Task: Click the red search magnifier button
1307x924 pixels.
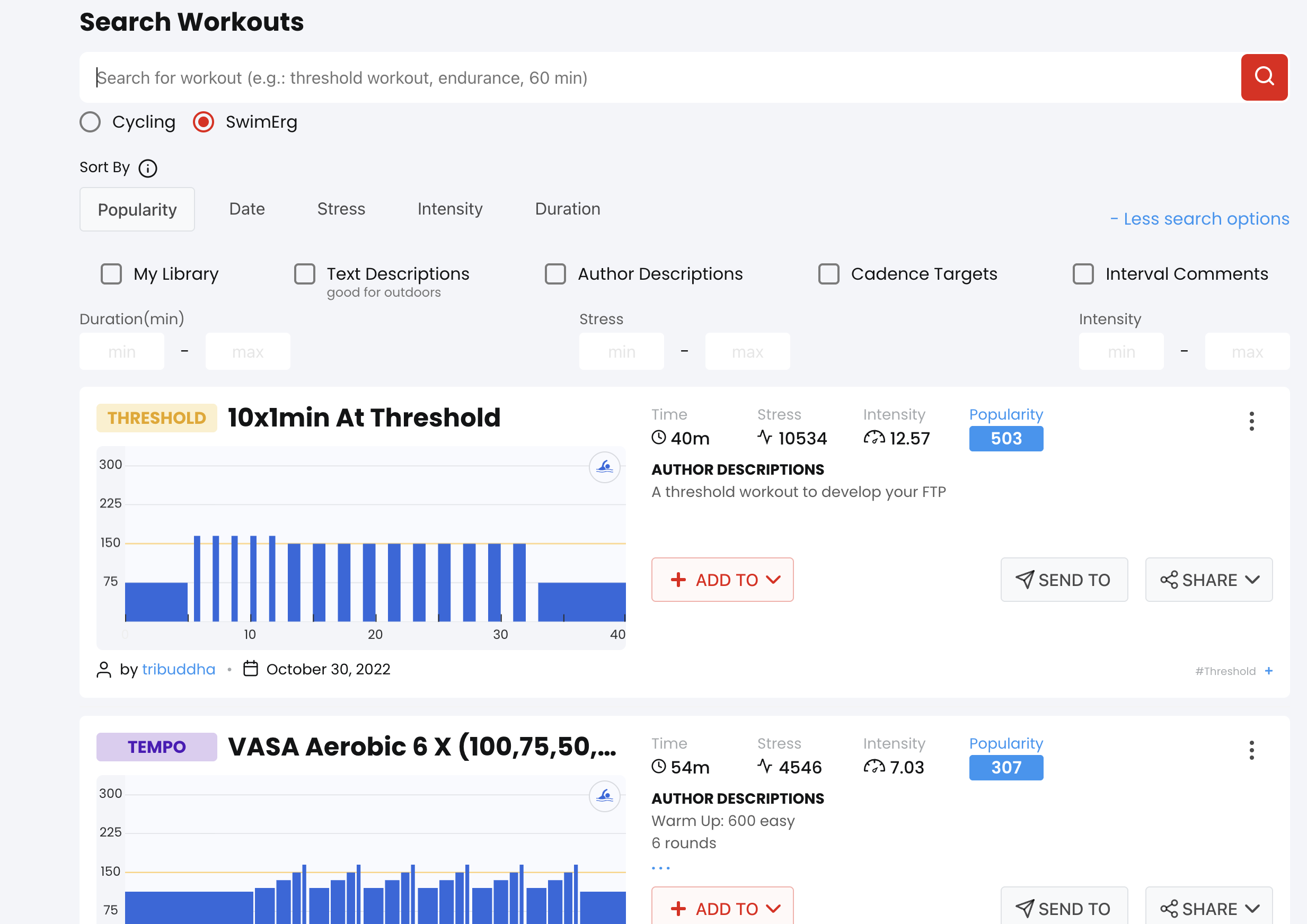Action: (1264, 77)
